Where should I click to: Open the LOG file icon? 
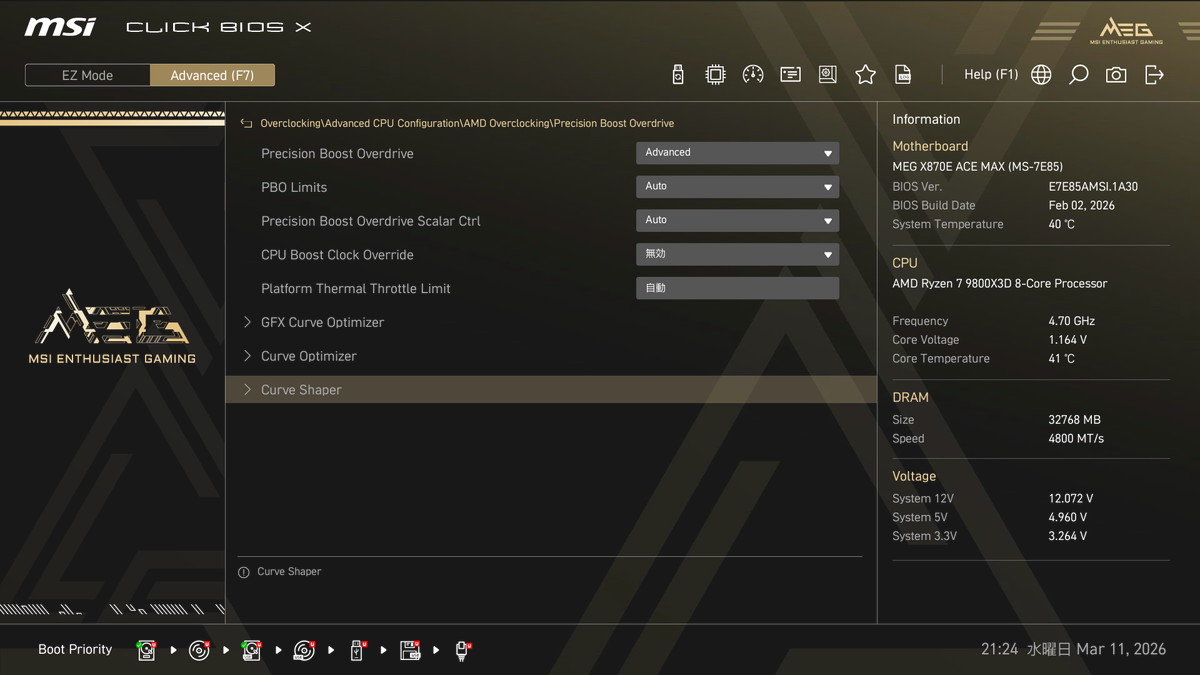903,75
